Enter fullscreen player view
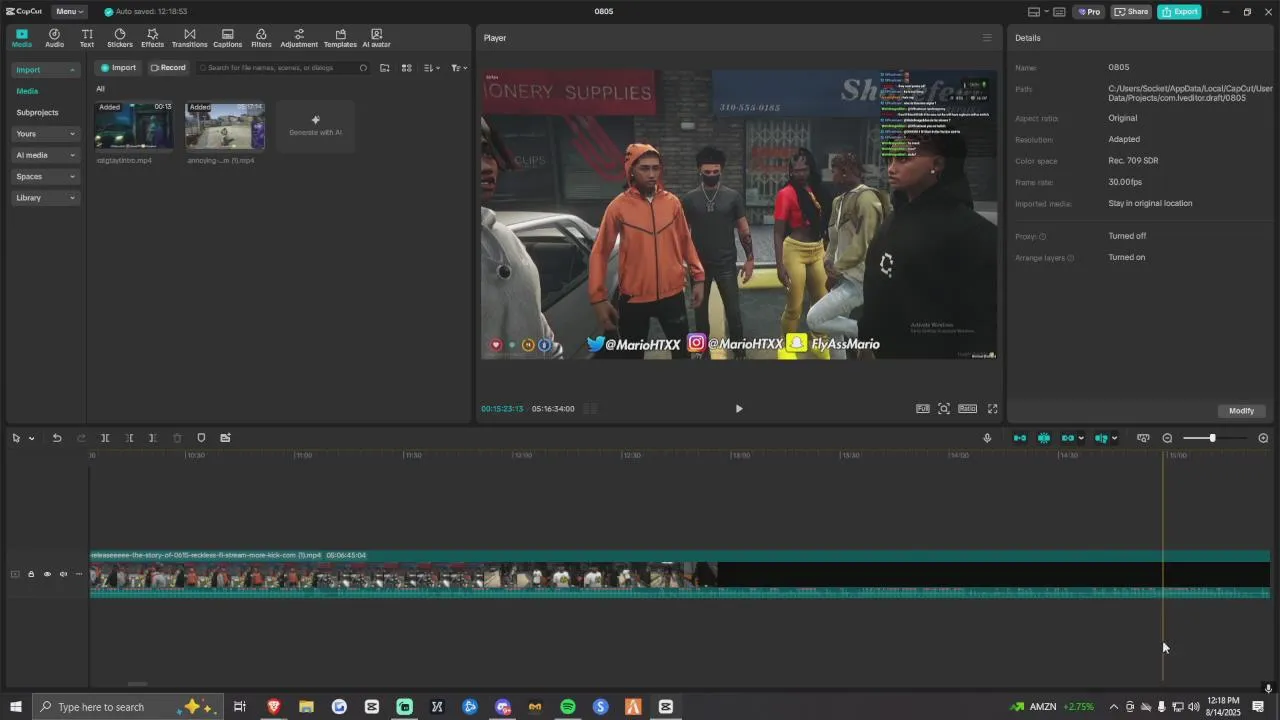 993,409
